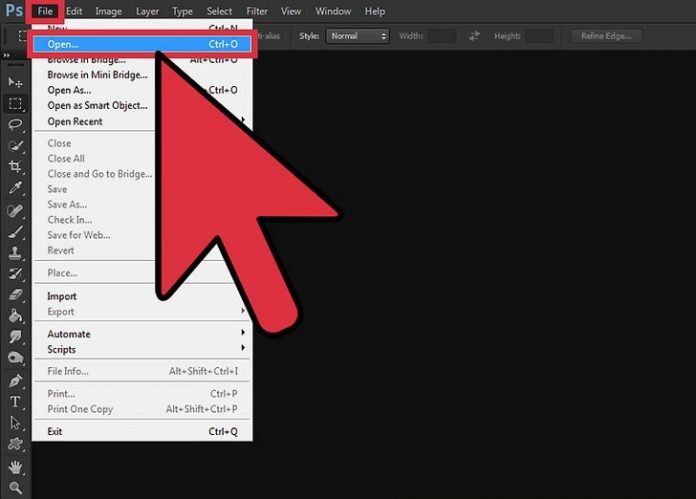Select the Crop tool
The height and width of the screenshot is (499, 696).
click(15, 166)
